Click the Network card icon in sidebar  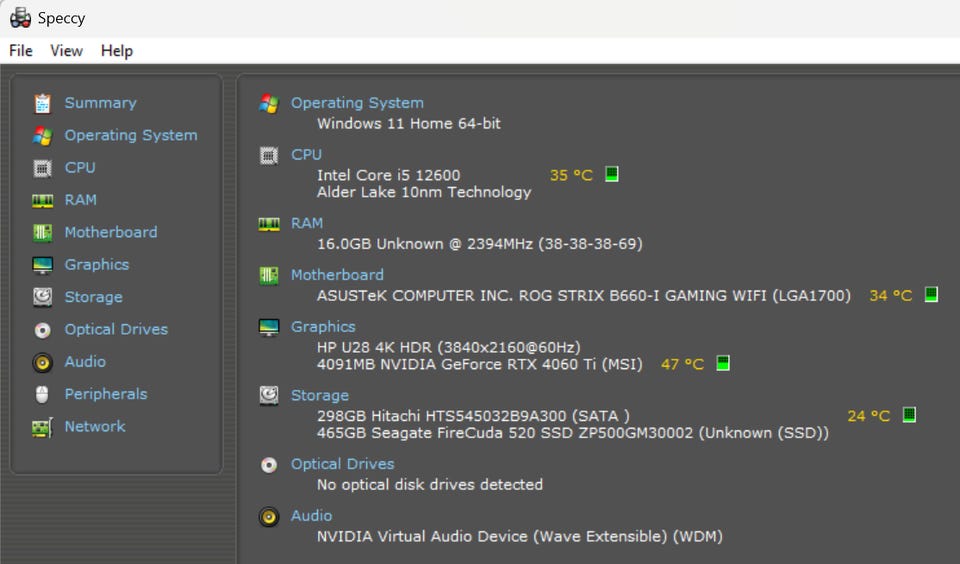click(42, 427)
